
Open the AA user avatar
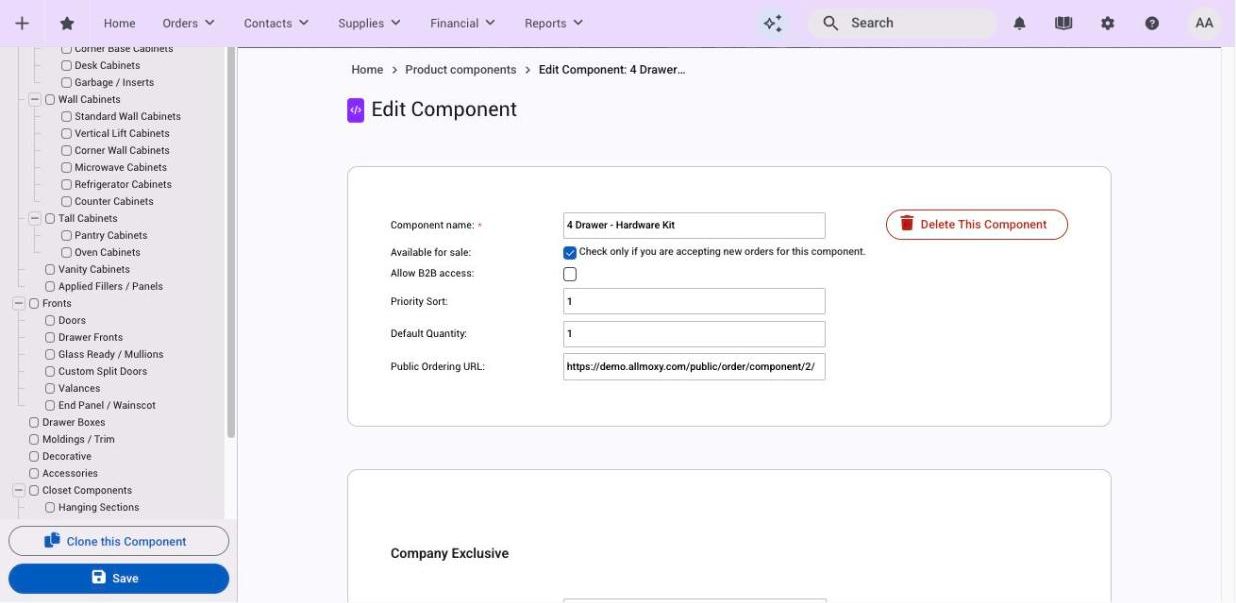(1204, 23)
